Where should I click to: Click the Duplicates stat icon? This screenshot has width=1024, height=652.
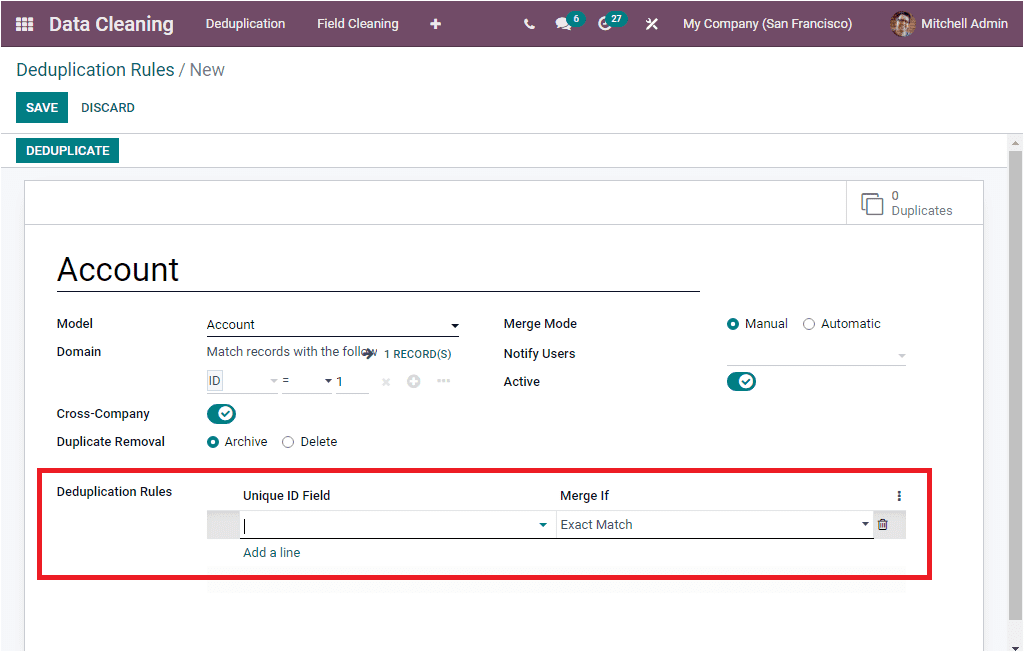[x=872, y=204]
